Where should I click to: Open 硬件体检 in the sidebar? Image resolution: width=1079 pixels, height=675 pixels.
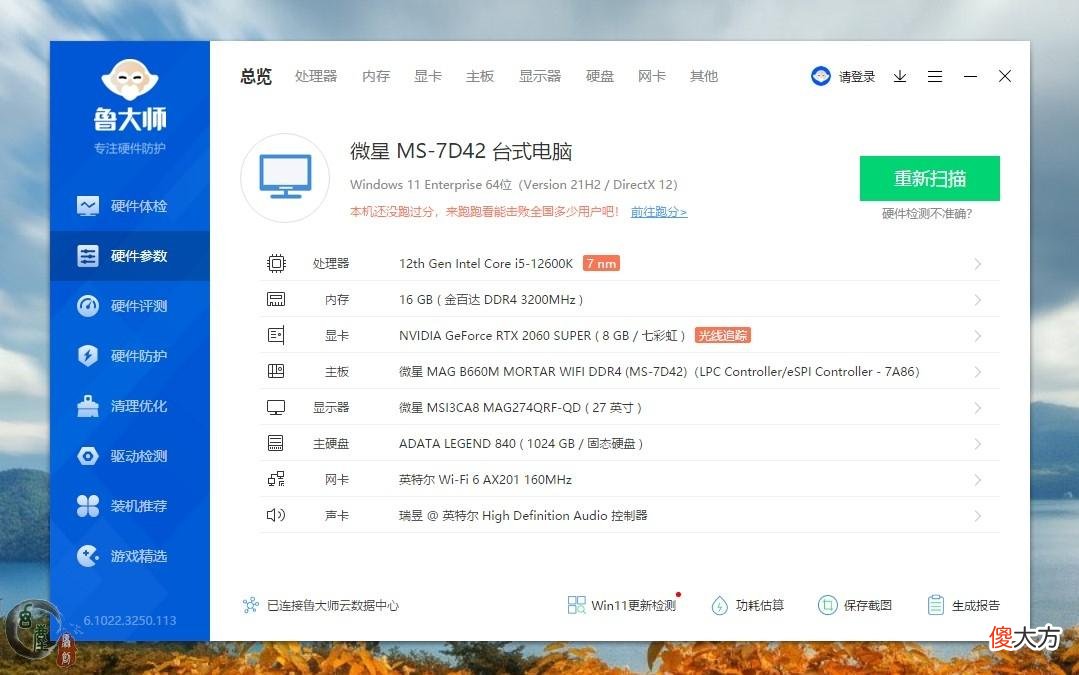tap(129, 206)
